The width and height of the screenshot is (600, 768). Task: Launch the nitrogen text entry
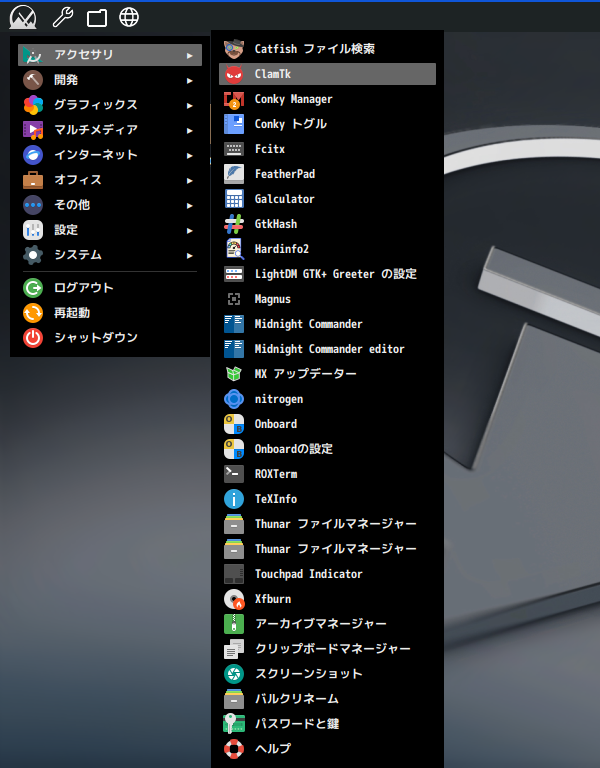coord(279,400)
